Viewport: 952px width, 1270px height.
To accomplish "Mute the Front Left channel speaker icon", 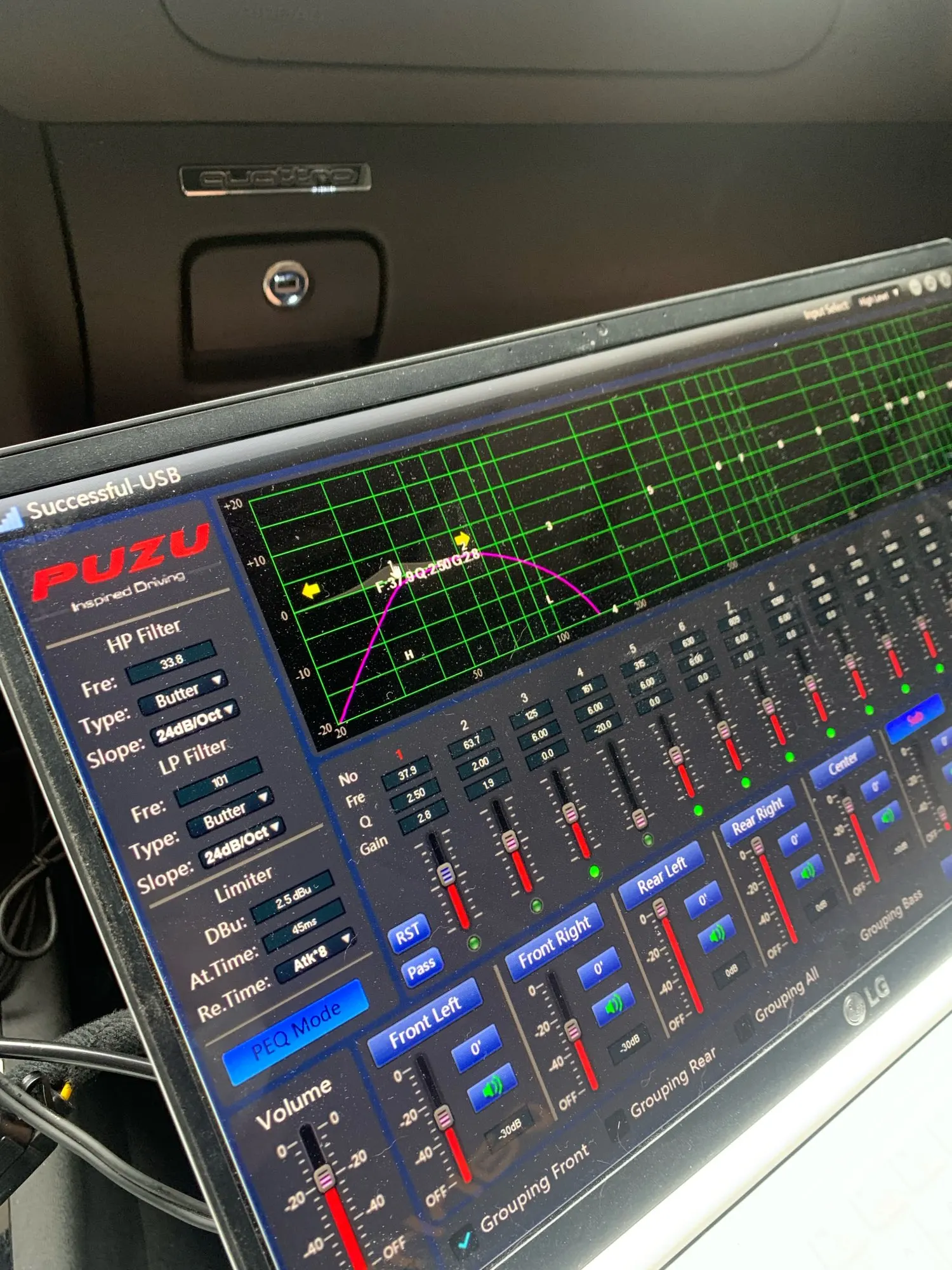I will [492, 1087].
